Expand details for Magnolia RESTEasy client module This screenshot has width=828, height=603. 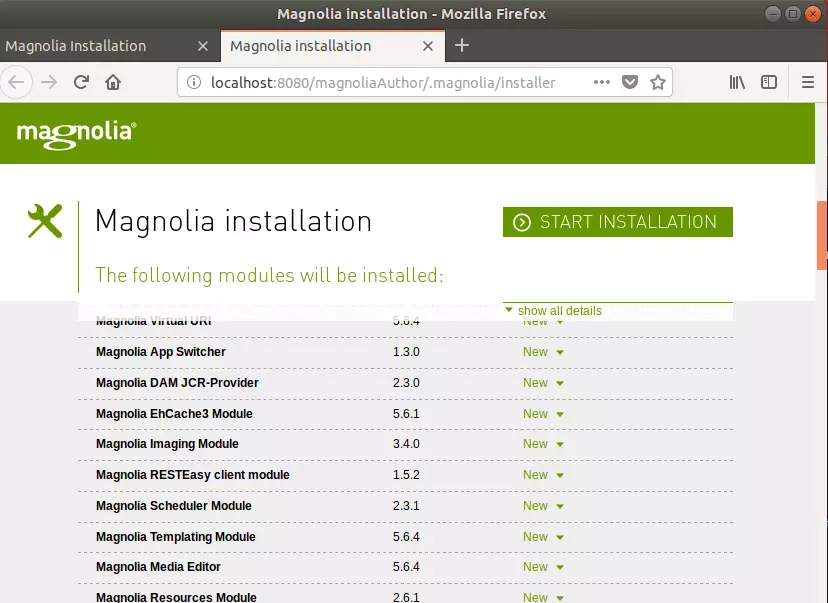point(543,475)
